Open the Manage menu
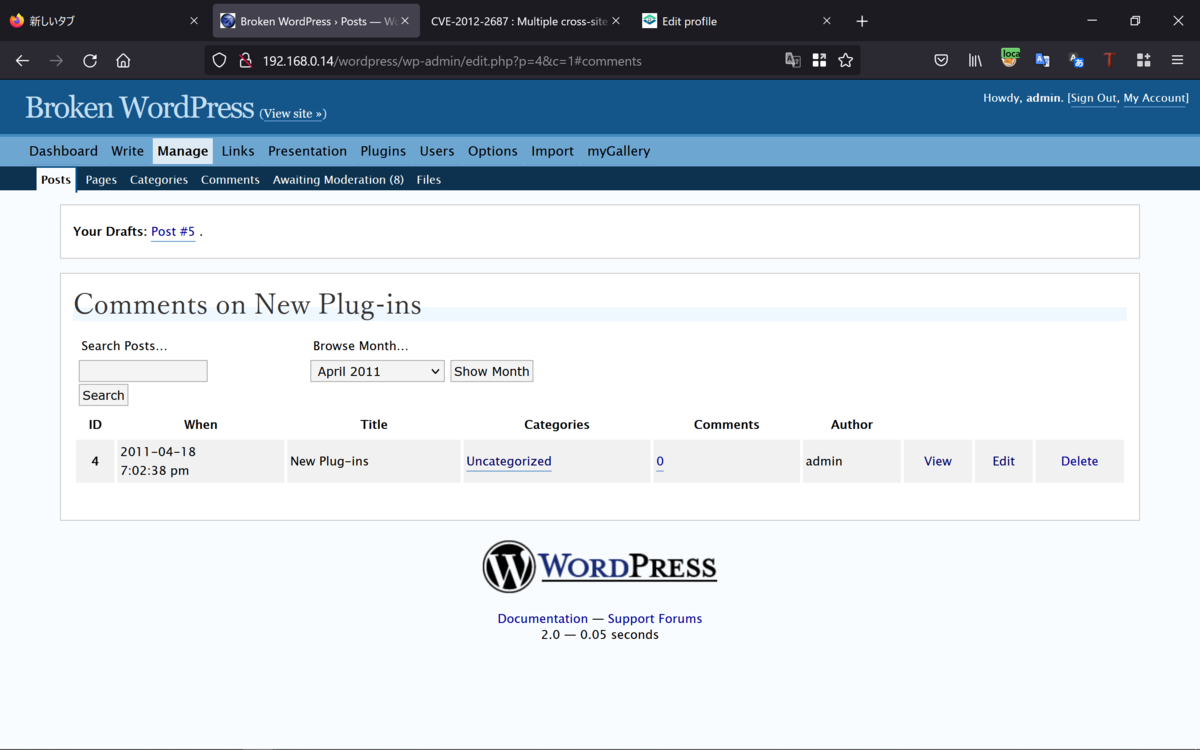1200x750 pixels. coord(182,151)
